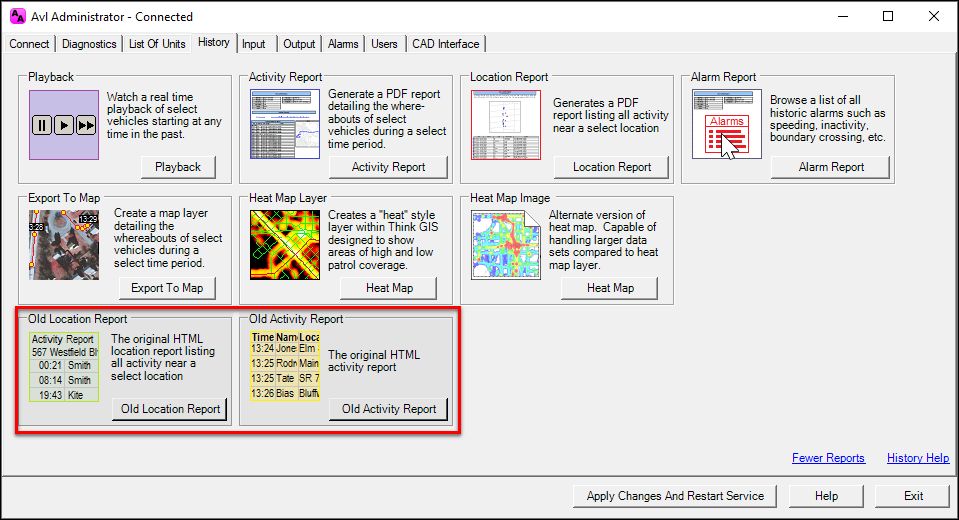Switch to the Diagnostics tab

(89, 44)
